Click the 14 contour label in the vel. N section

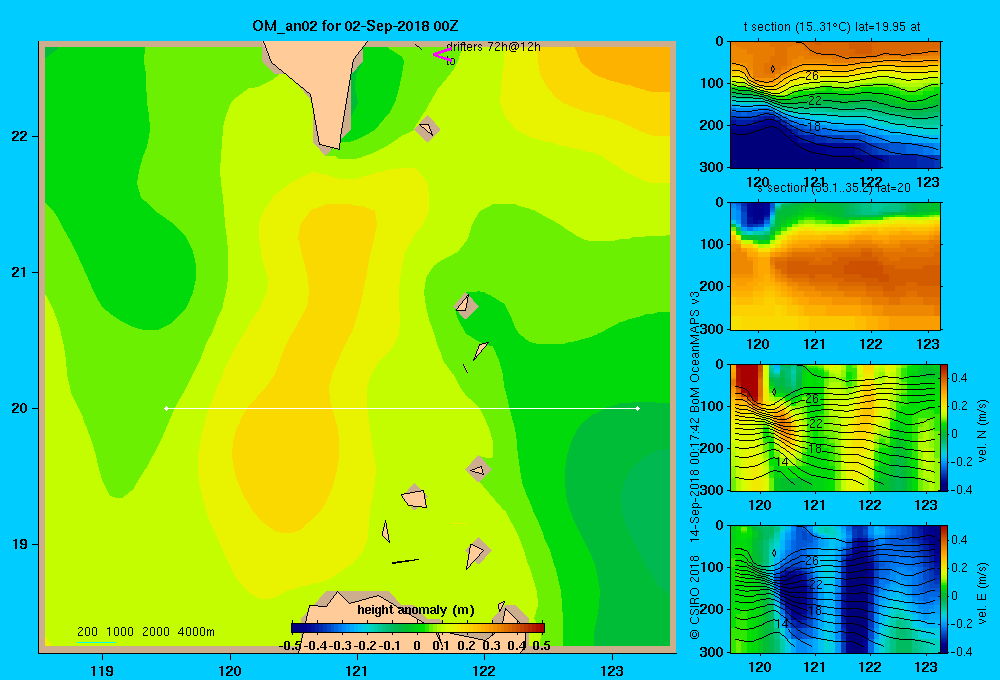pyautogui.click(x=783, y=462)
